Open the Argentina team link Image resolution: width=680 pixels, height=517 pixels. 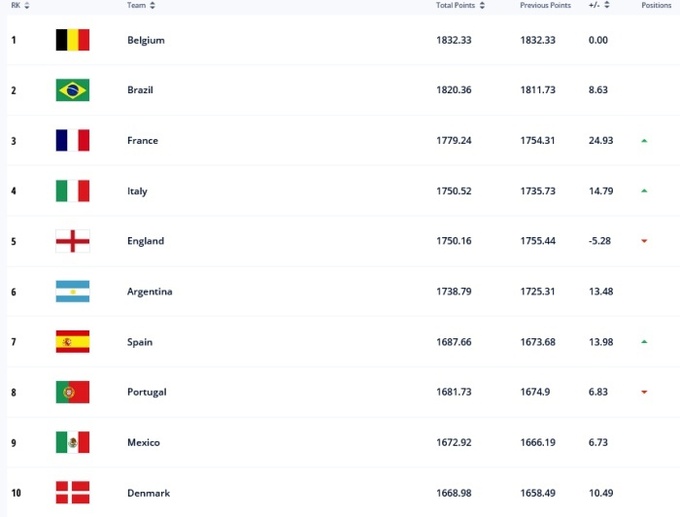point(150,291)
